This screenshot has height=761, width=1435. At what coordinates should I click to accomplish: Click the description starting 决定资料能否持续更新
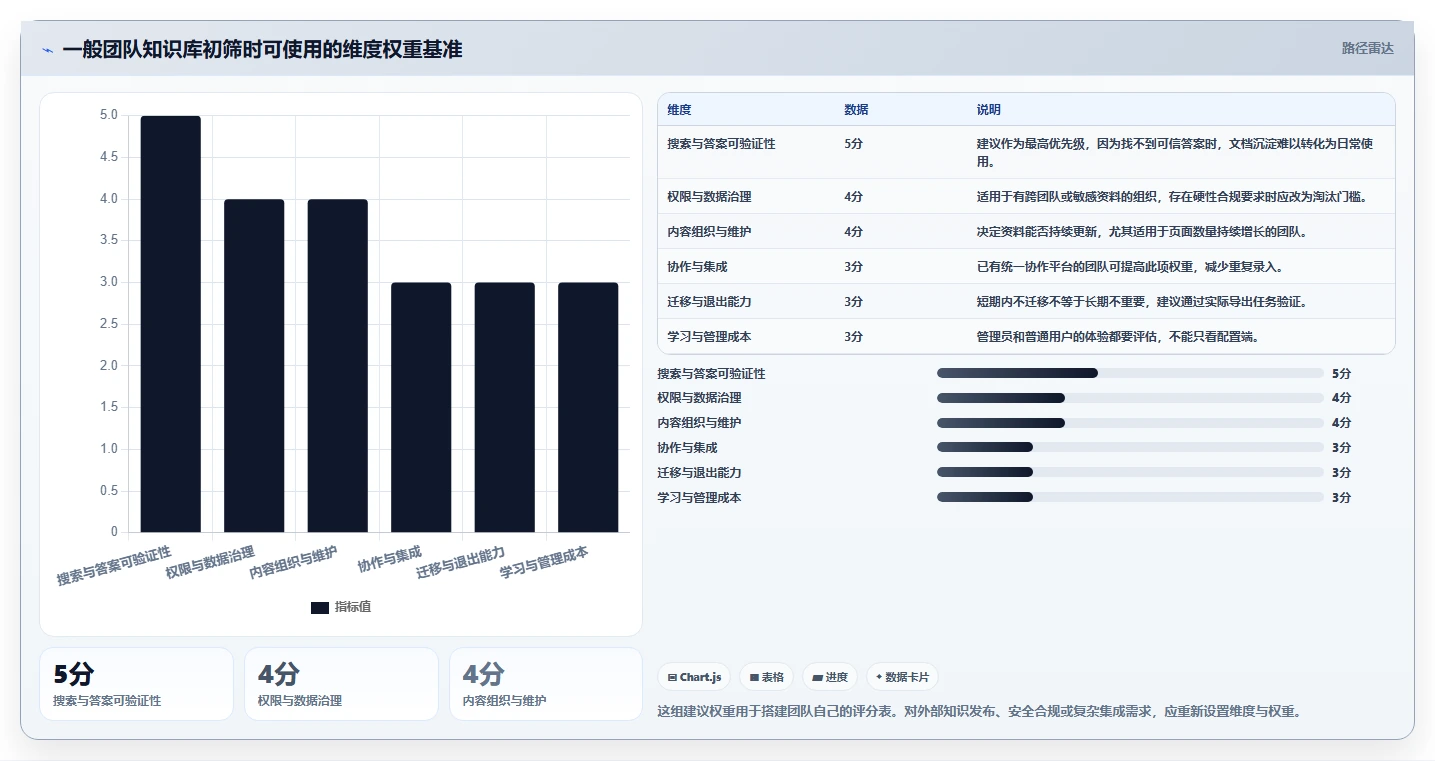[1142, 232]
